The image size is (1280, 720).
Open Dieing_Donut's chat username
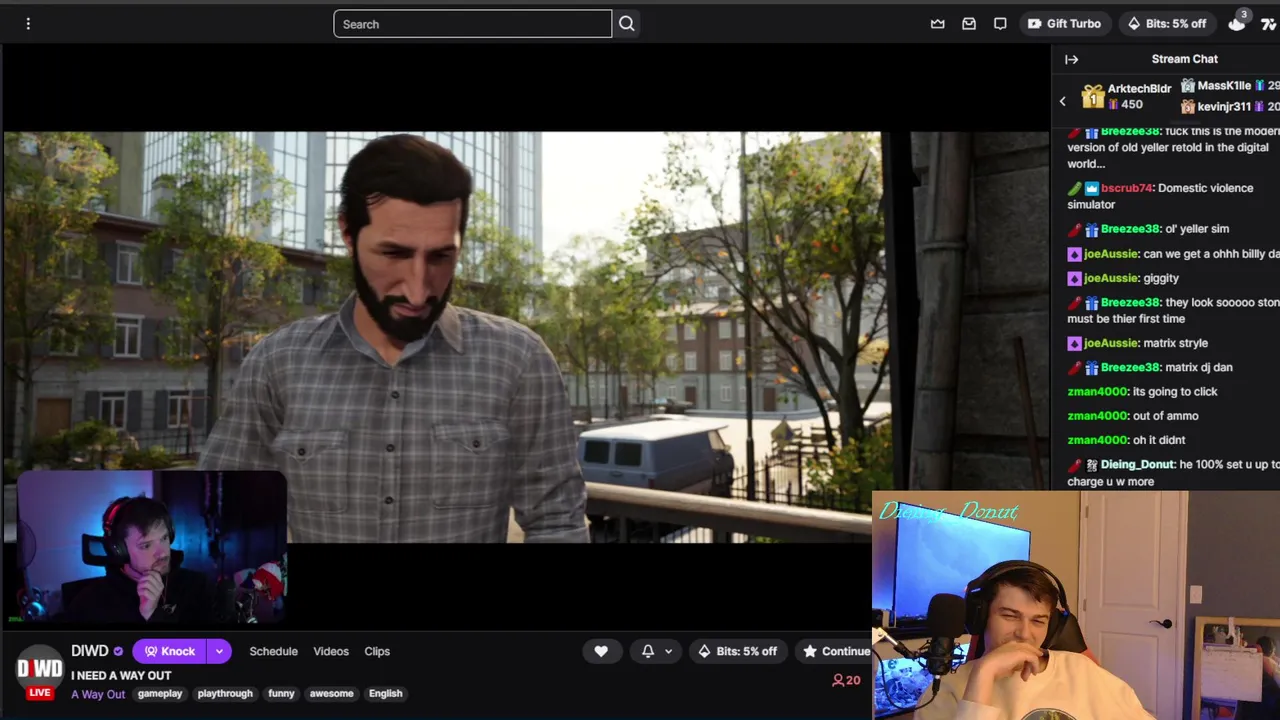[x=1137, y=465]
